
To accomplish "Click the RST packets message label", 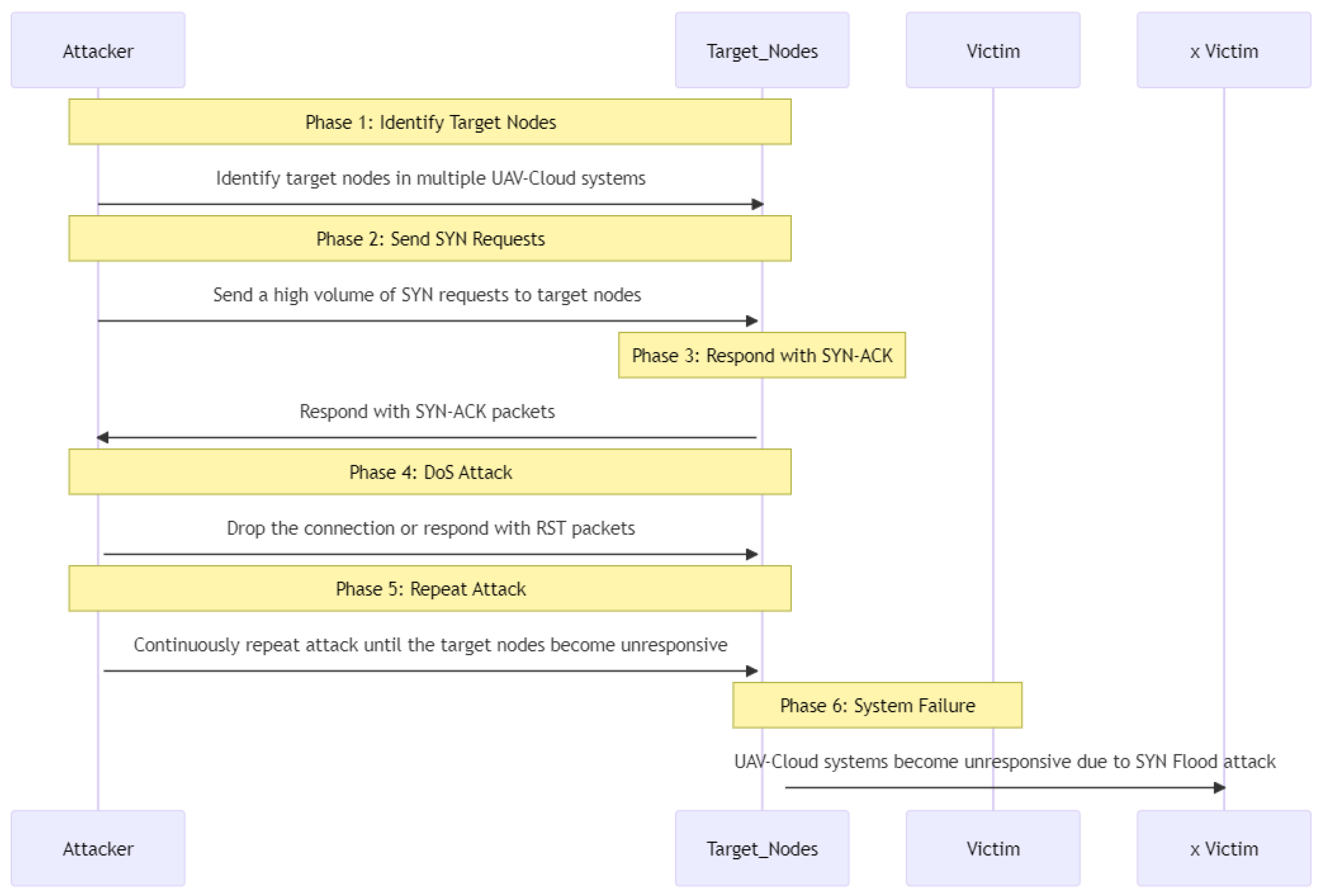I will pos(430,528).
